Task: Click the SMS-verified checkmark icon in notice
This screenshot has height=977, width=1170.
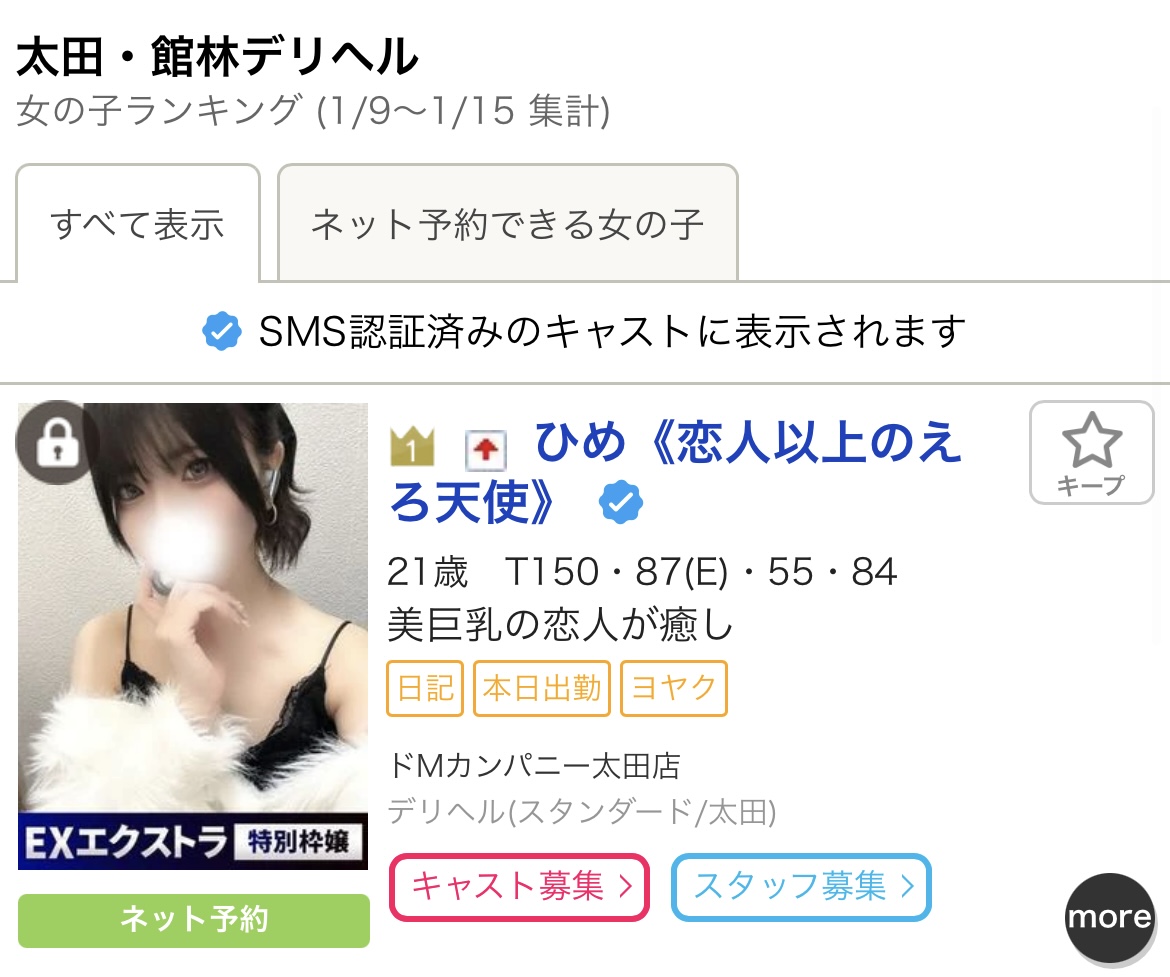Action: [x=222, y=331]
